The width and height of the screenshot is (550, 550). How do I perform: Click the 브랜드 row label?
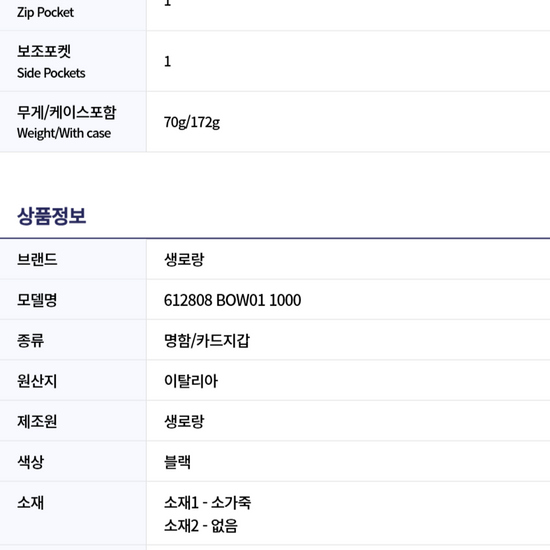click(37, 260)
